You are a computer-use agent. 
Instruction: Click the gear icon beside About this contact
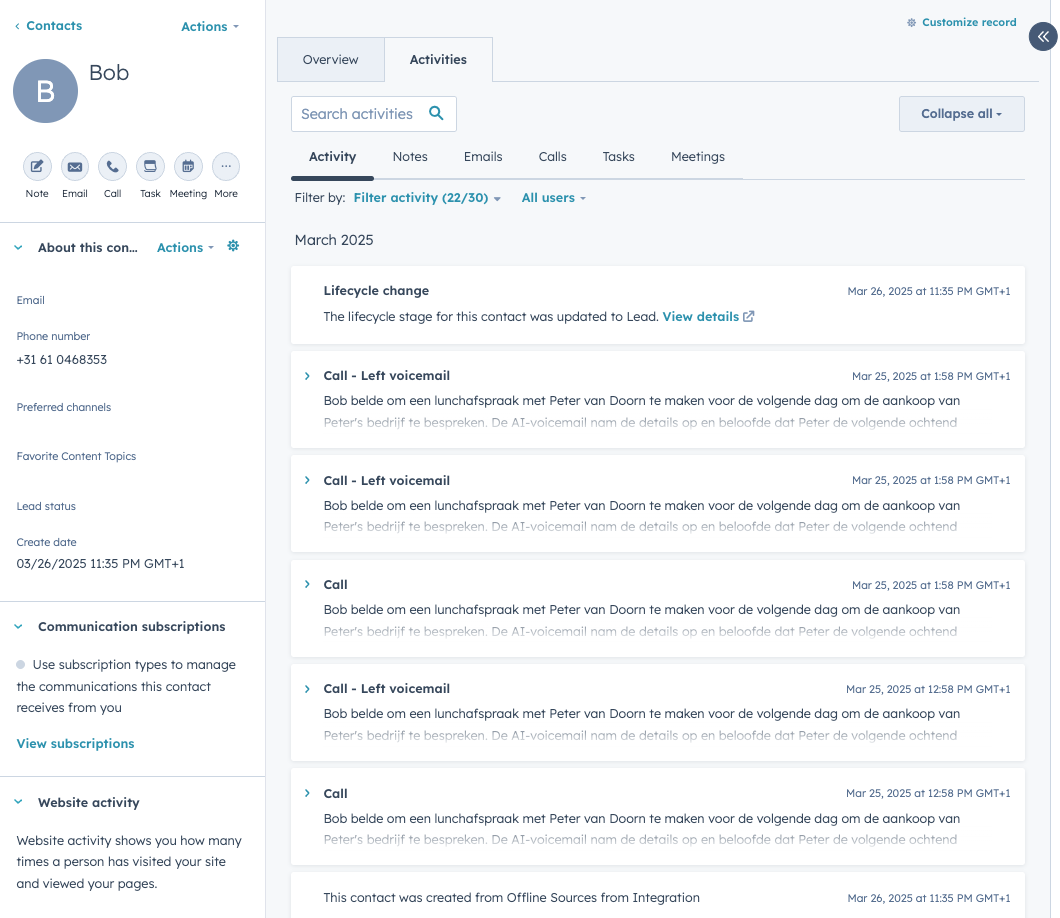[233, 246]
